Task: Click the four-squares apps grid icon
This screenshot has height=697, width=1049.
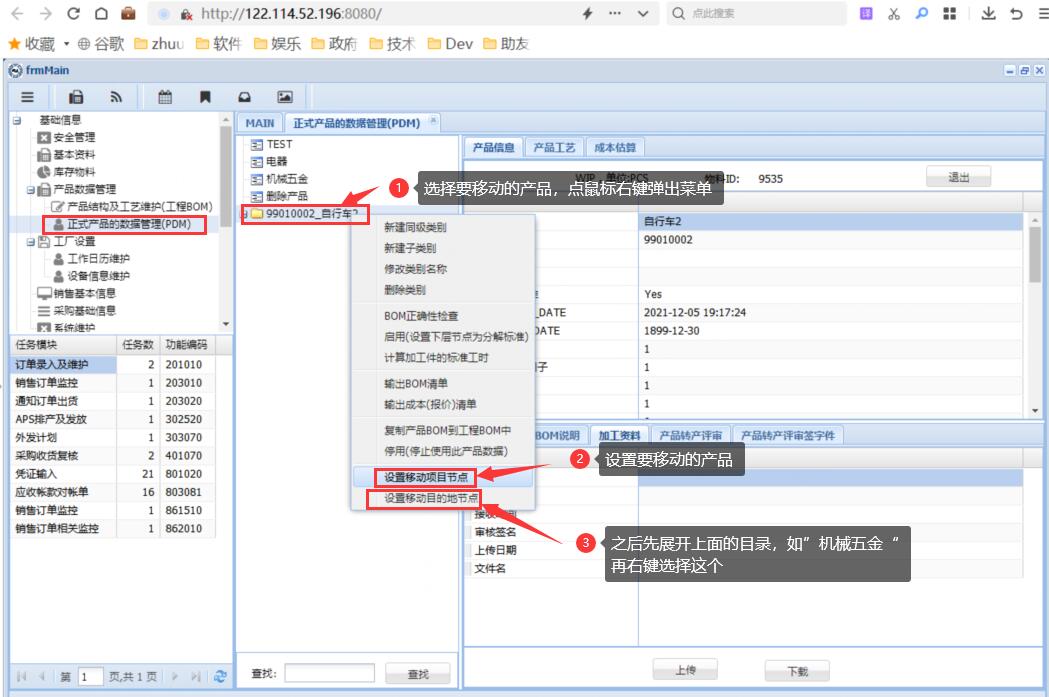Action: [x=949, y=13]
